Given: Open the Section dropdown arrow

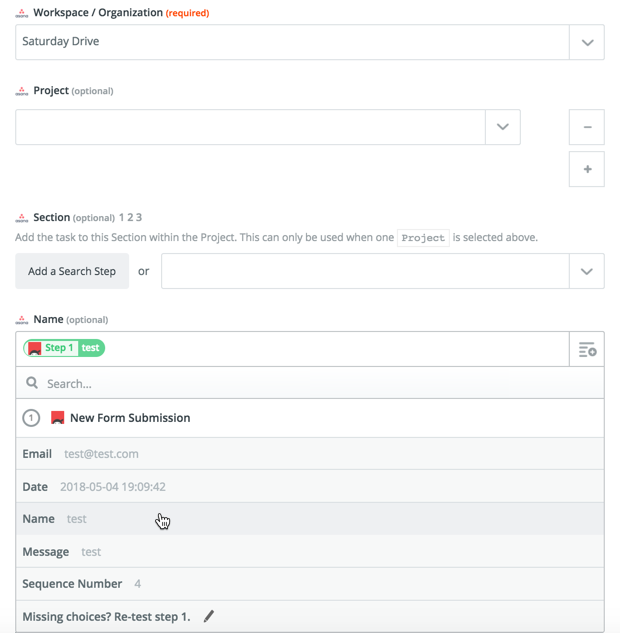Looking at the screenshot, I should (x=587, y=271).
